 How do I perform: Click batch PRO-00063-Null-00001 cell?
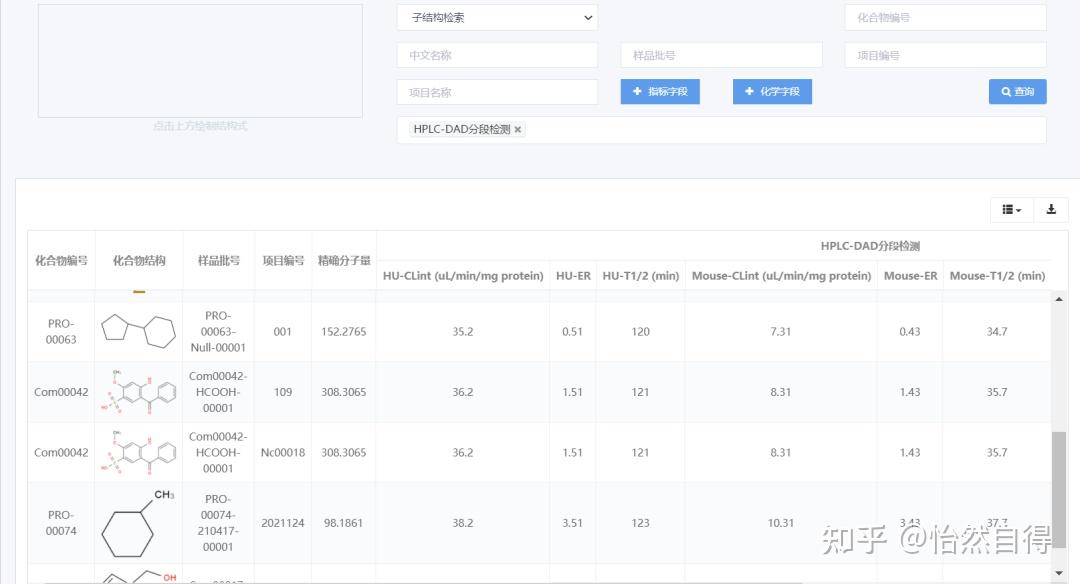coord(218,331)
